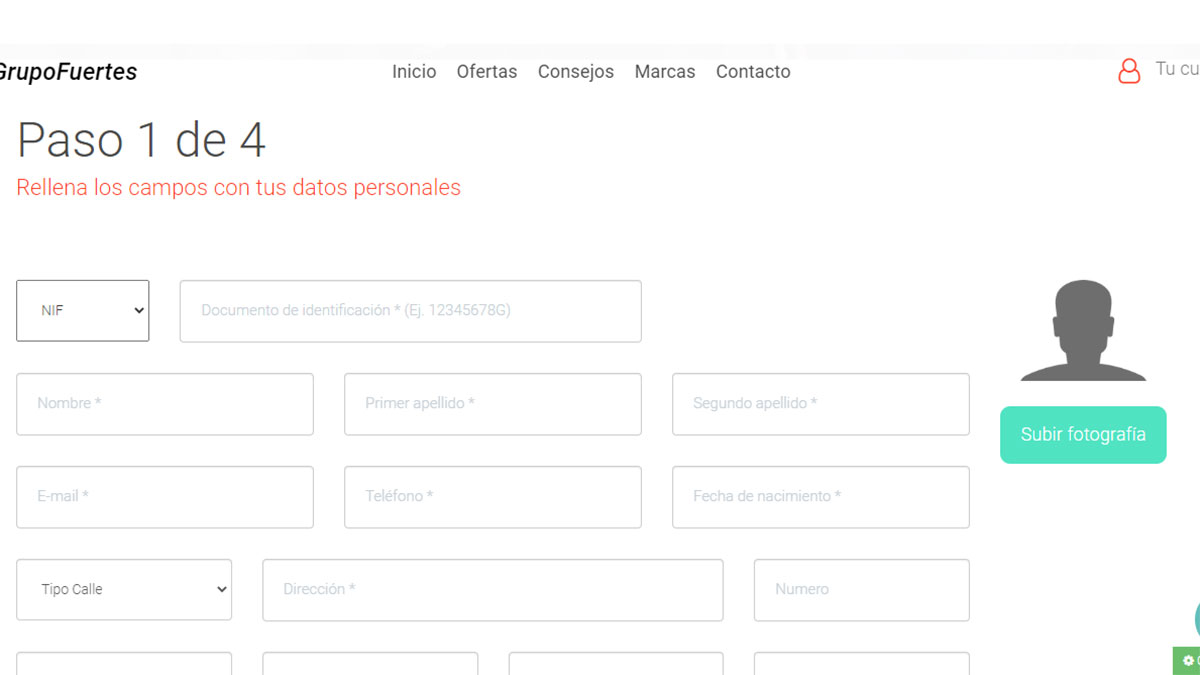The height and width of the screenshot is (675, 1200).
Task: Go to the Consejos page
Action: point(576,71)
